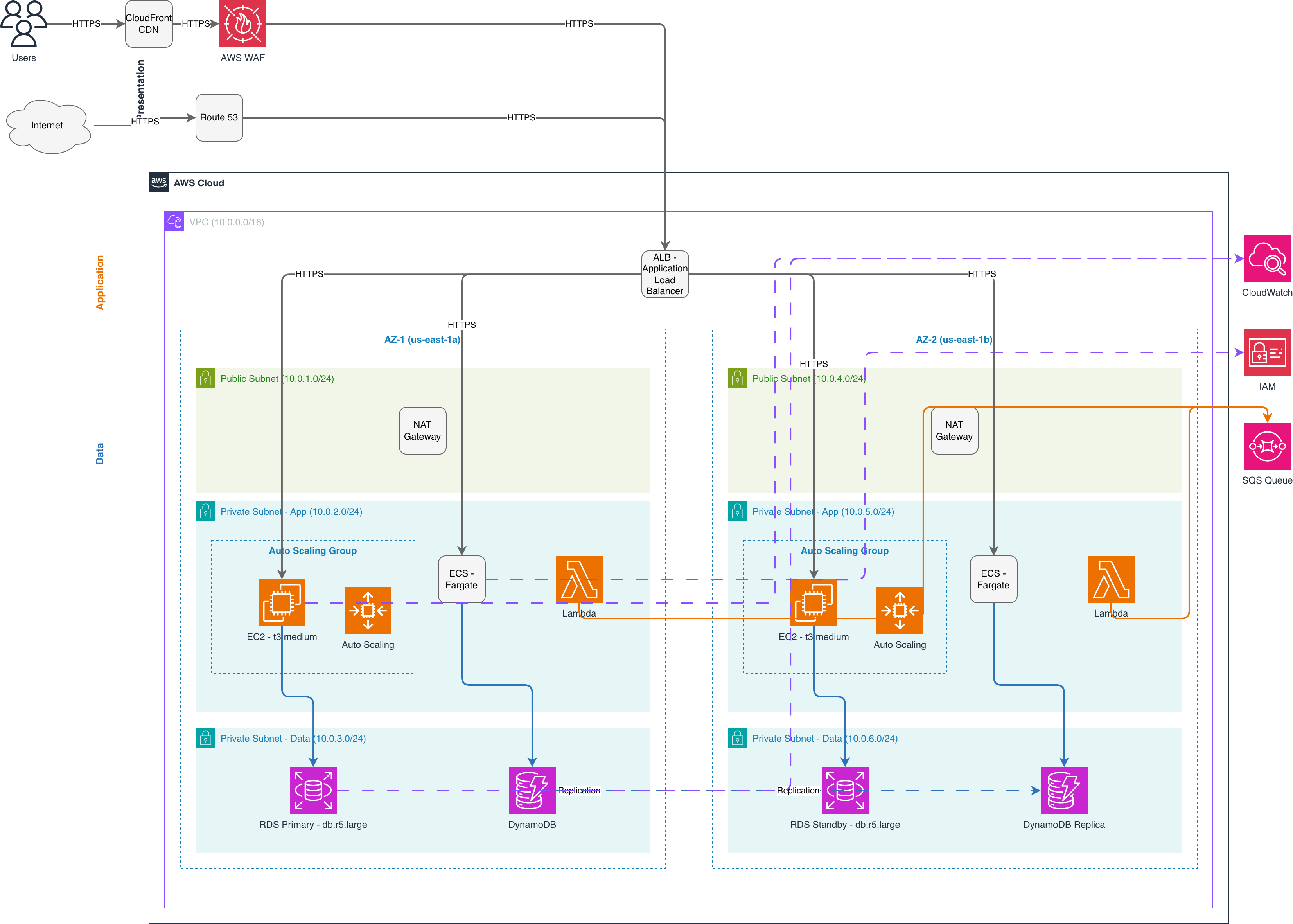Select the EC2 t3.medium icon in AZ-1

tap(282, 602)
